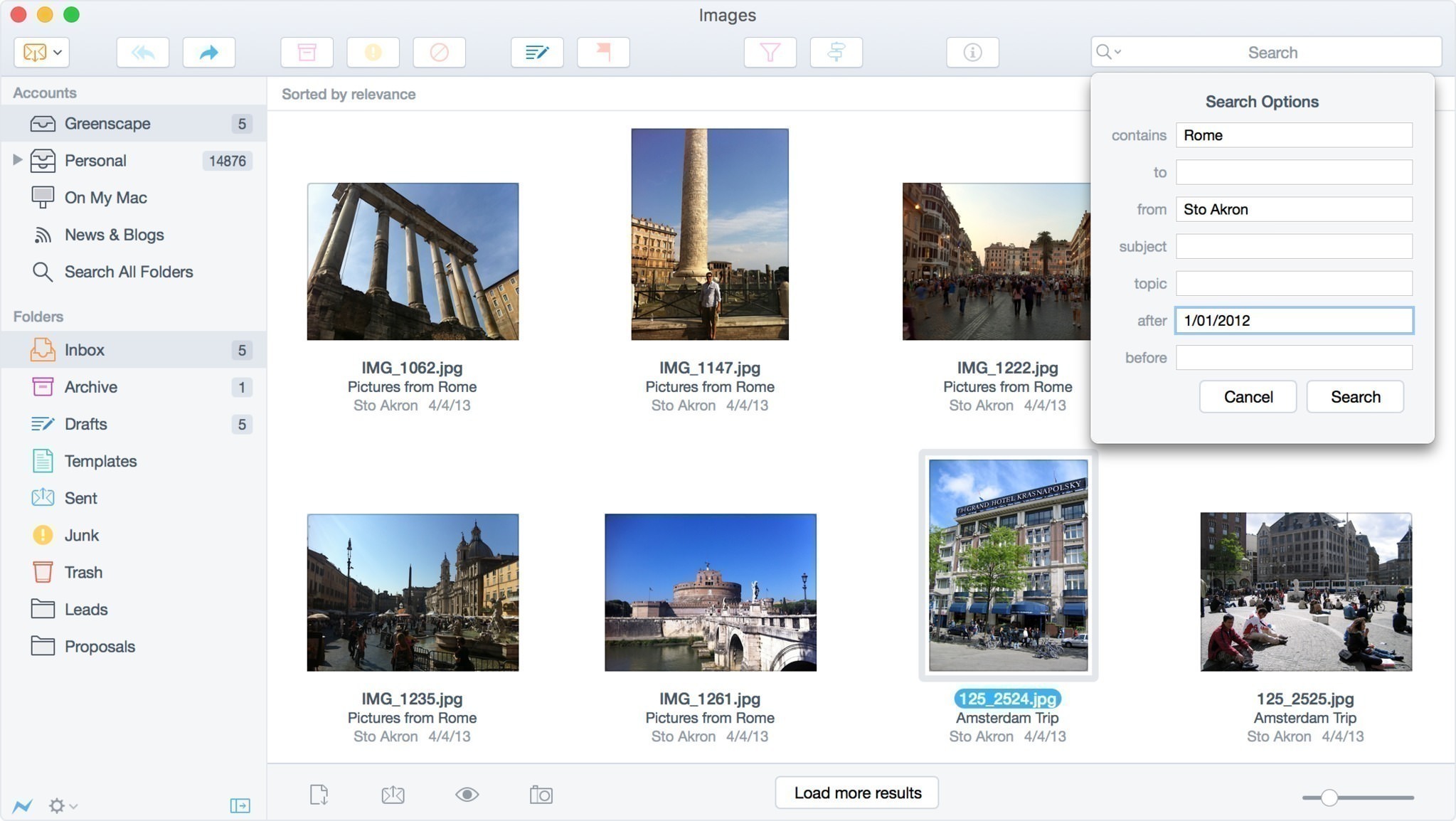Click the Search button in Search Options

(1355, 397)
